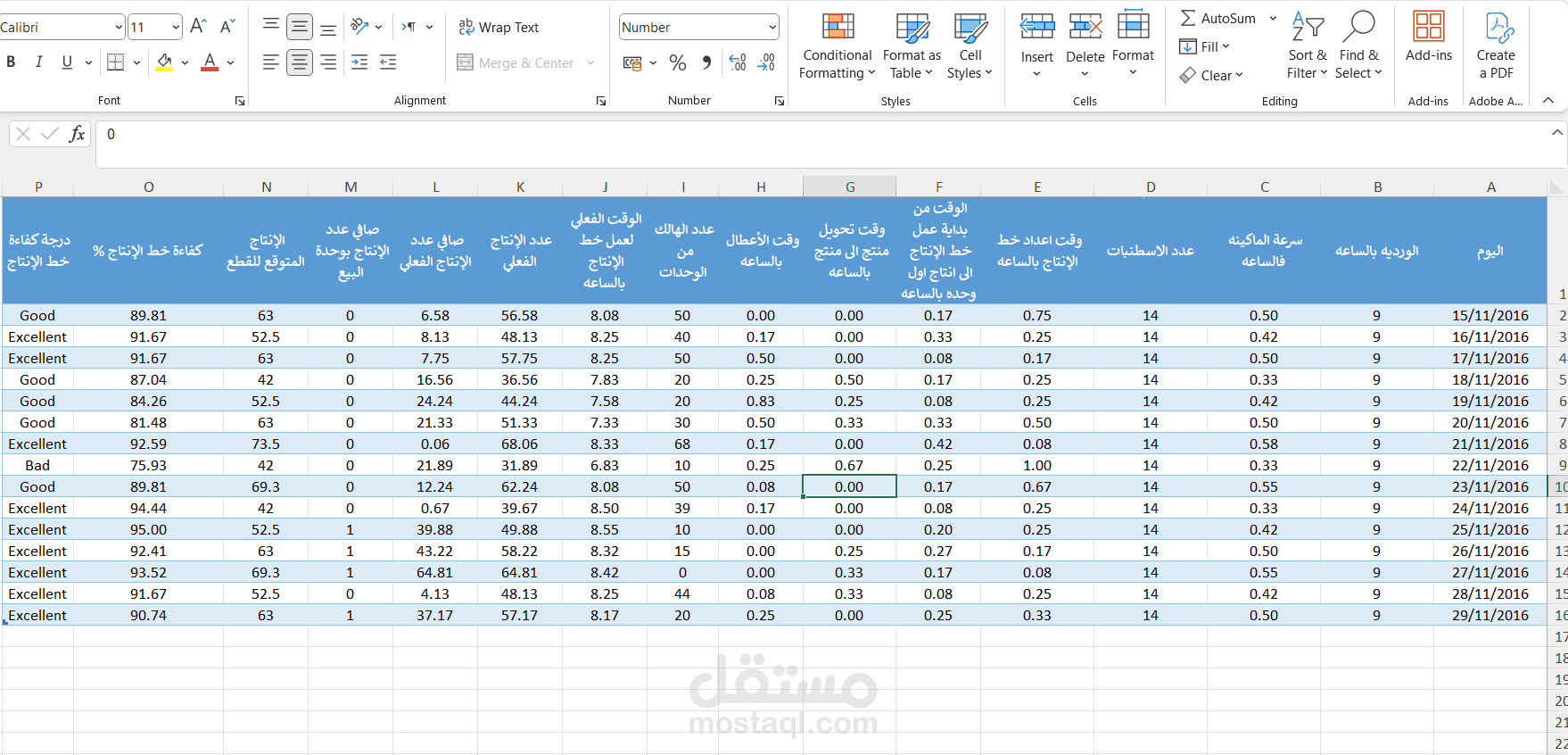Open Borders dropdown arrow
The height and width of the screenshot is (755, 1568).
click(x=136, y=62)
